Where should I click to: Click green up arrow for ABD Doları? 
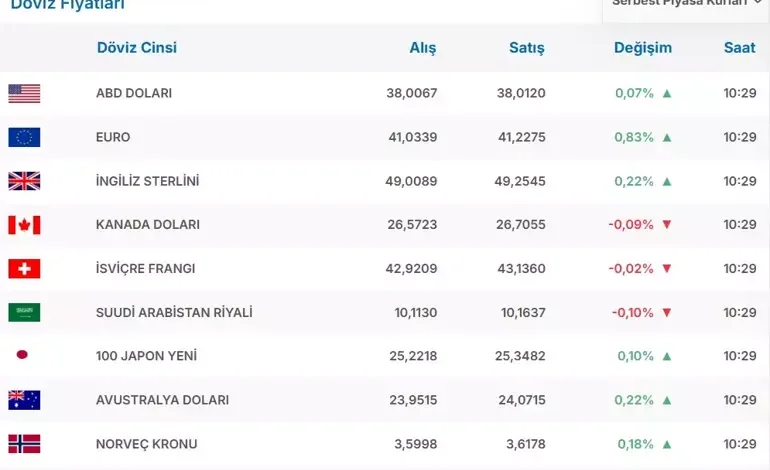(667, 93)
